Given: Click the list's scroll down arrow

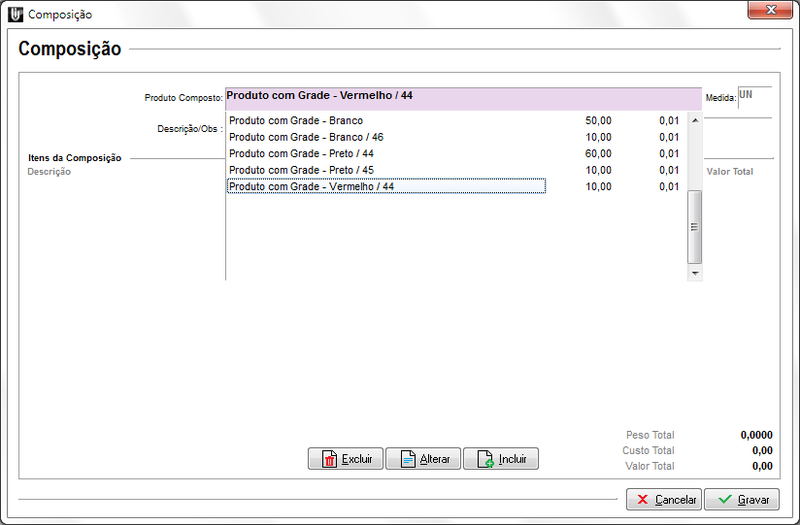Looking at the screenshot, I should [x=695, y=273].
